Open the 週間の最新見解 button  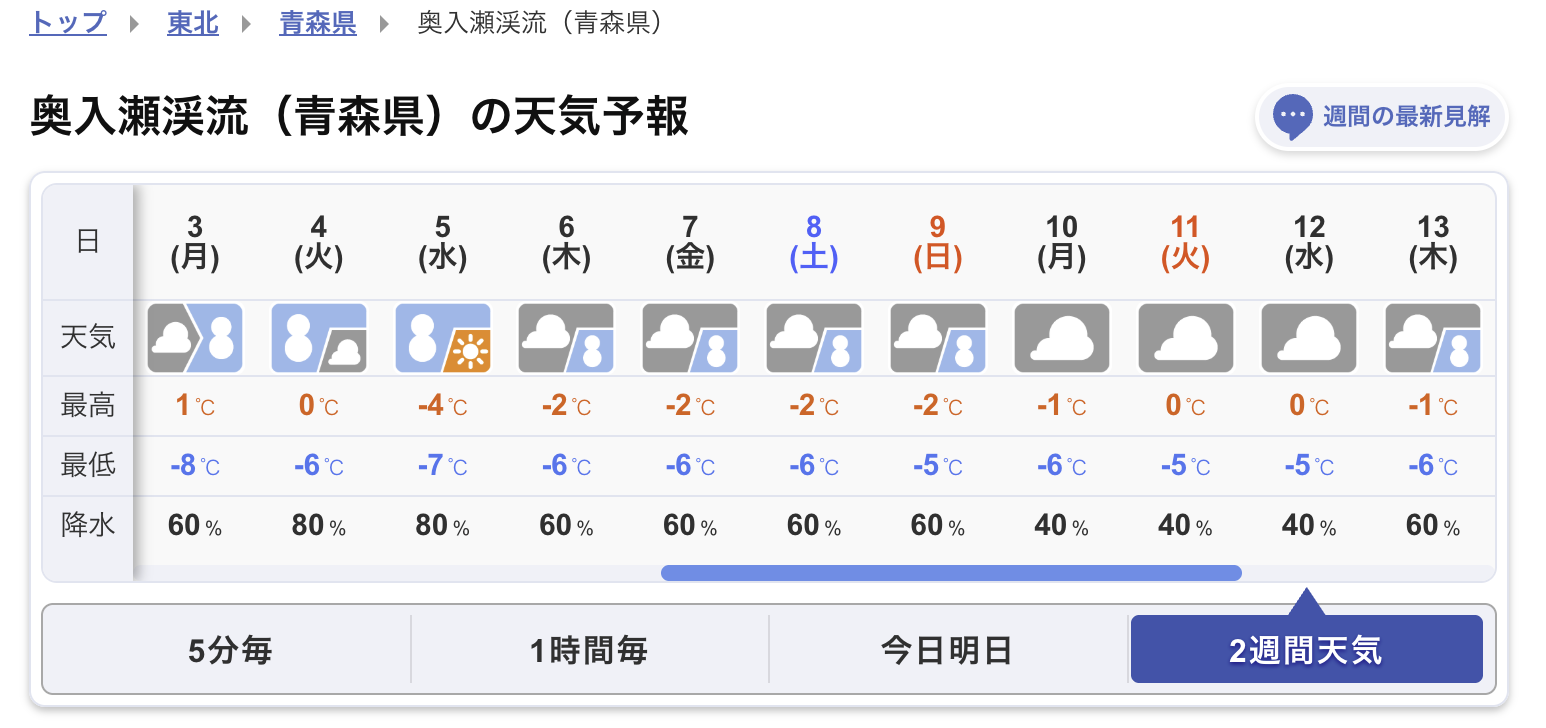1381,118
